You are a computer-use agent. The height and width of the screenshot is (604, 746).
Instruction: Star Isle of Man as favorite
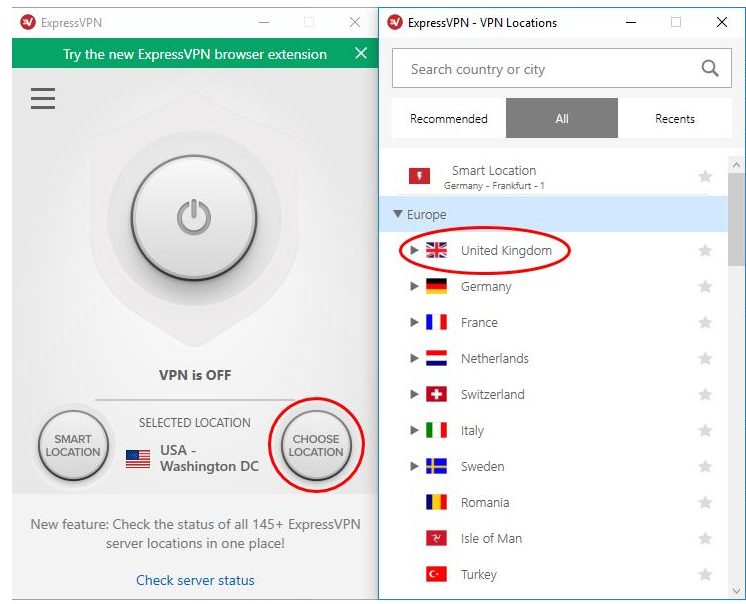click(705, 538)
